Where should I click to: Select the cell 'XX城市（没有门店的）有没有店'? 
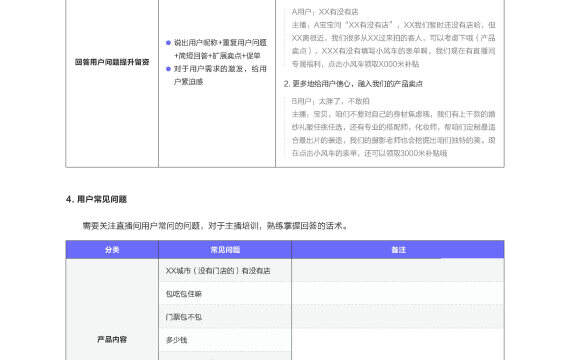click(x=225, y=271)
